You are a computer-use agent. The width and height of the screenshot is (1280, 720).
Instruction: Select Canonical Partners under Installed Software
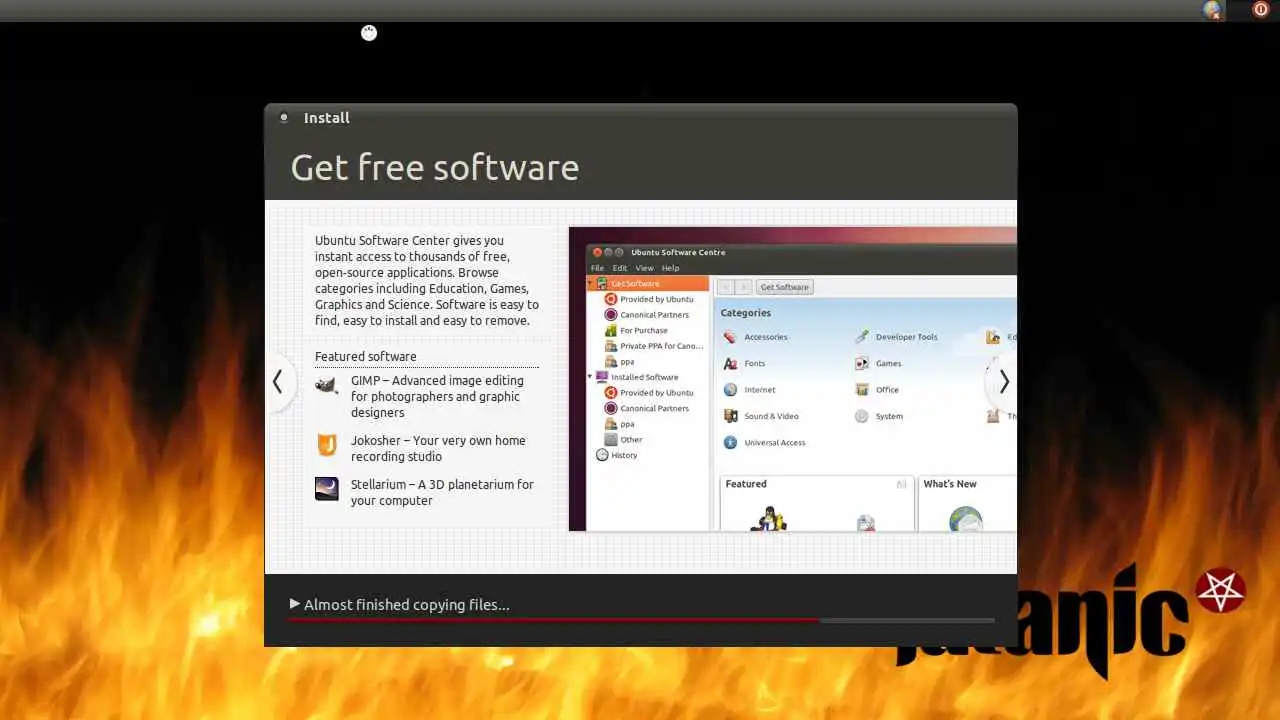point(654,408)
